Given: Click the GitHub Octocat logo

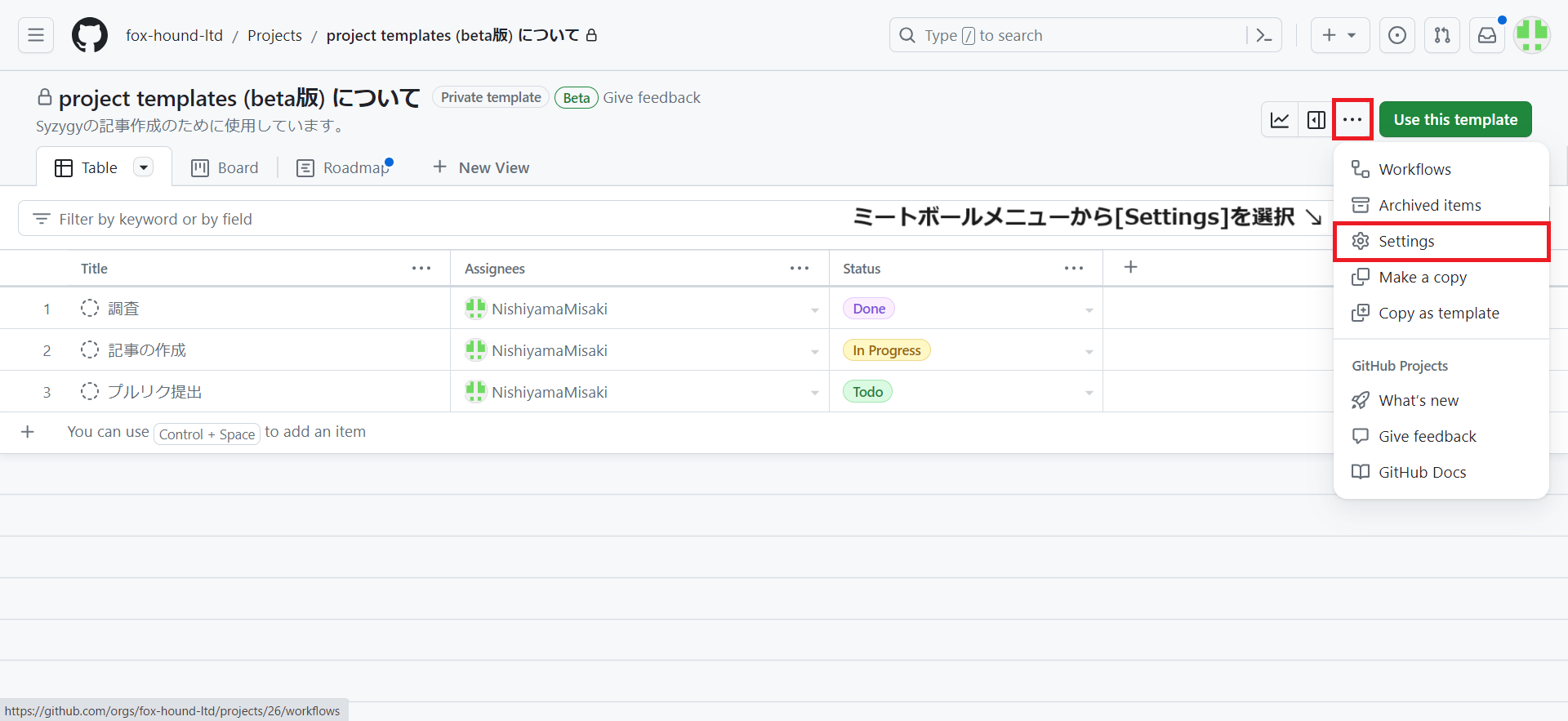Looking at the screenshot, I should pos(90,35).
